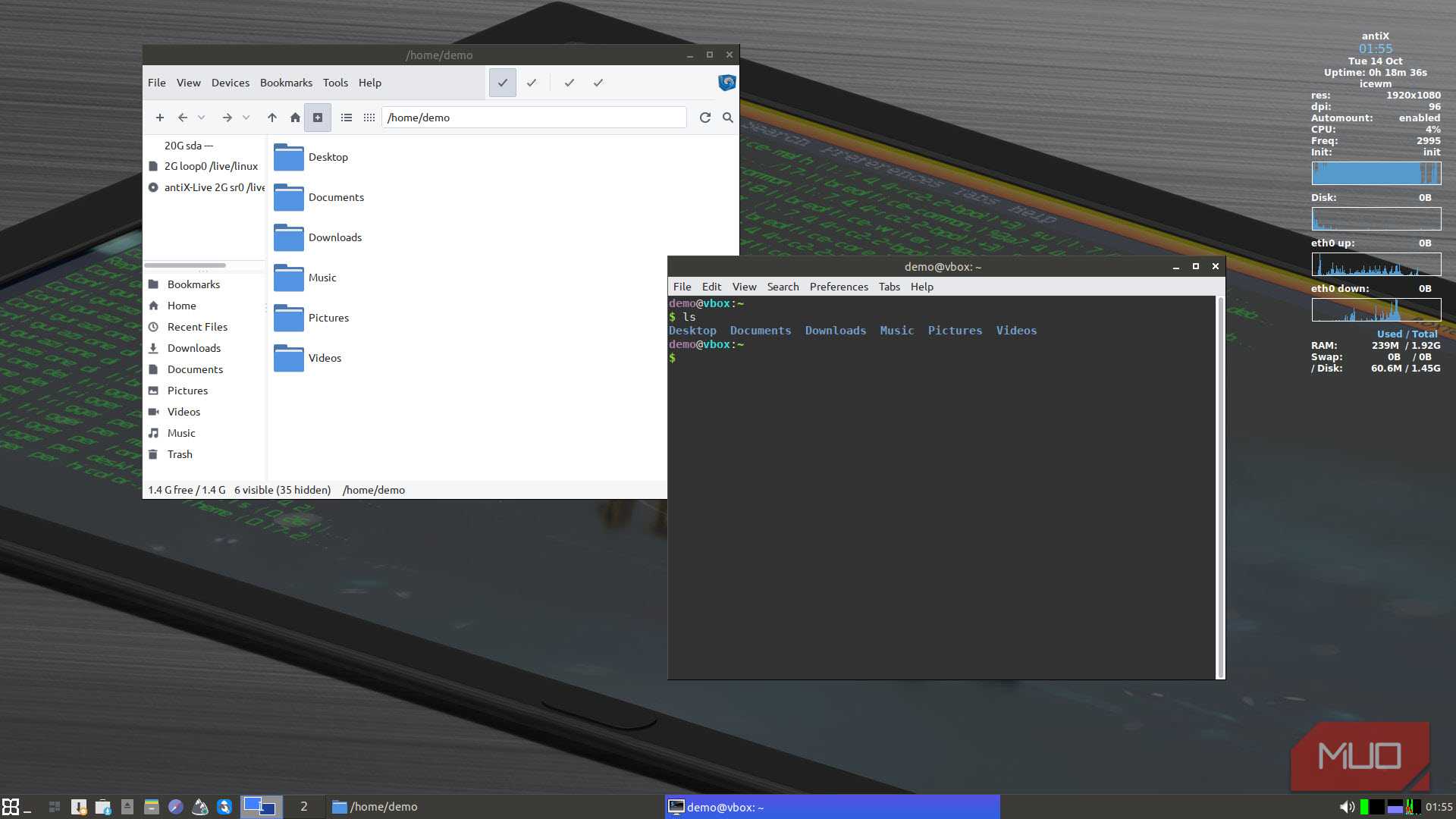Switch file manager to compact grid view
The image size is (1456, 819).
tap(369, 118)
